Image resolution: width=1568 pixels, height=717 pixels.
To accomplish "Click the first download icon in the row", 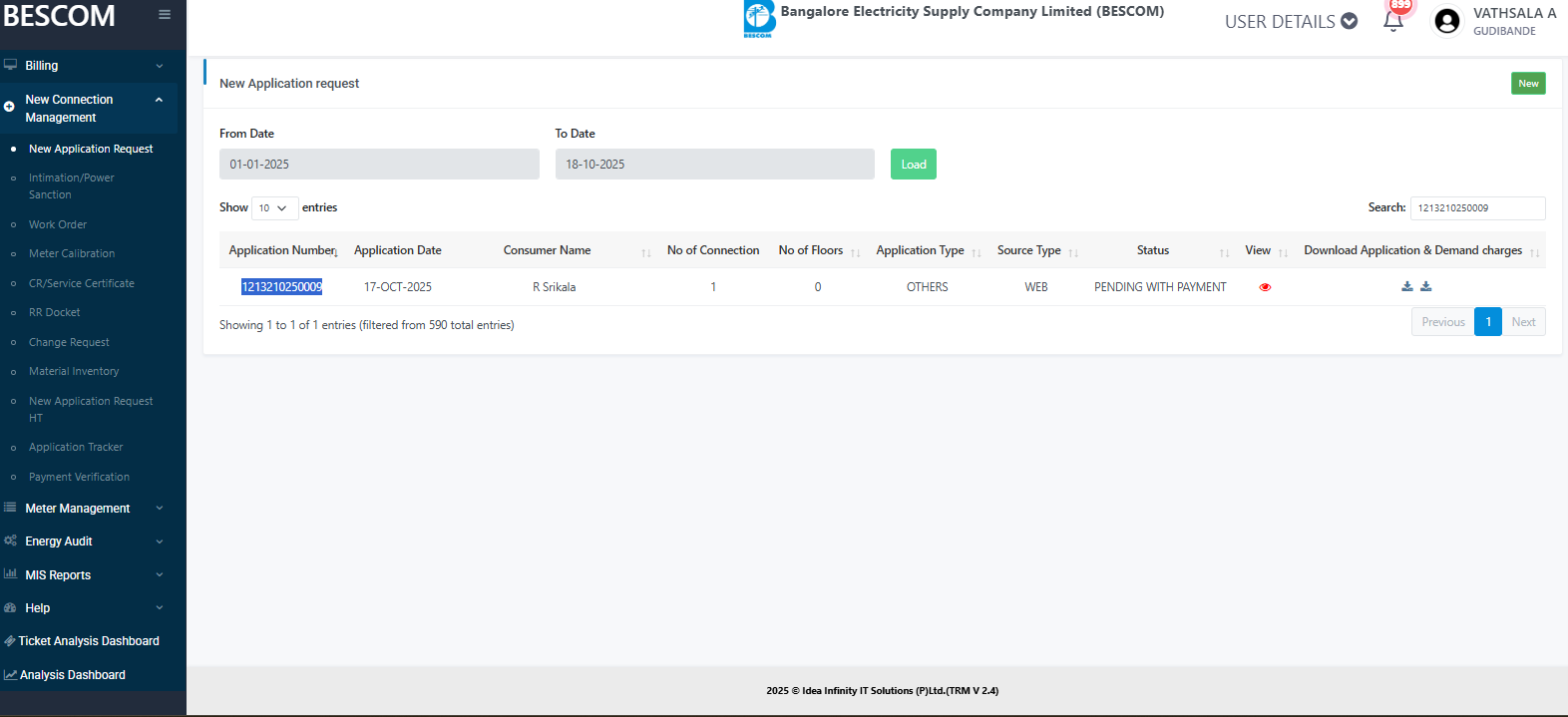I will (x=1406, y=286).
